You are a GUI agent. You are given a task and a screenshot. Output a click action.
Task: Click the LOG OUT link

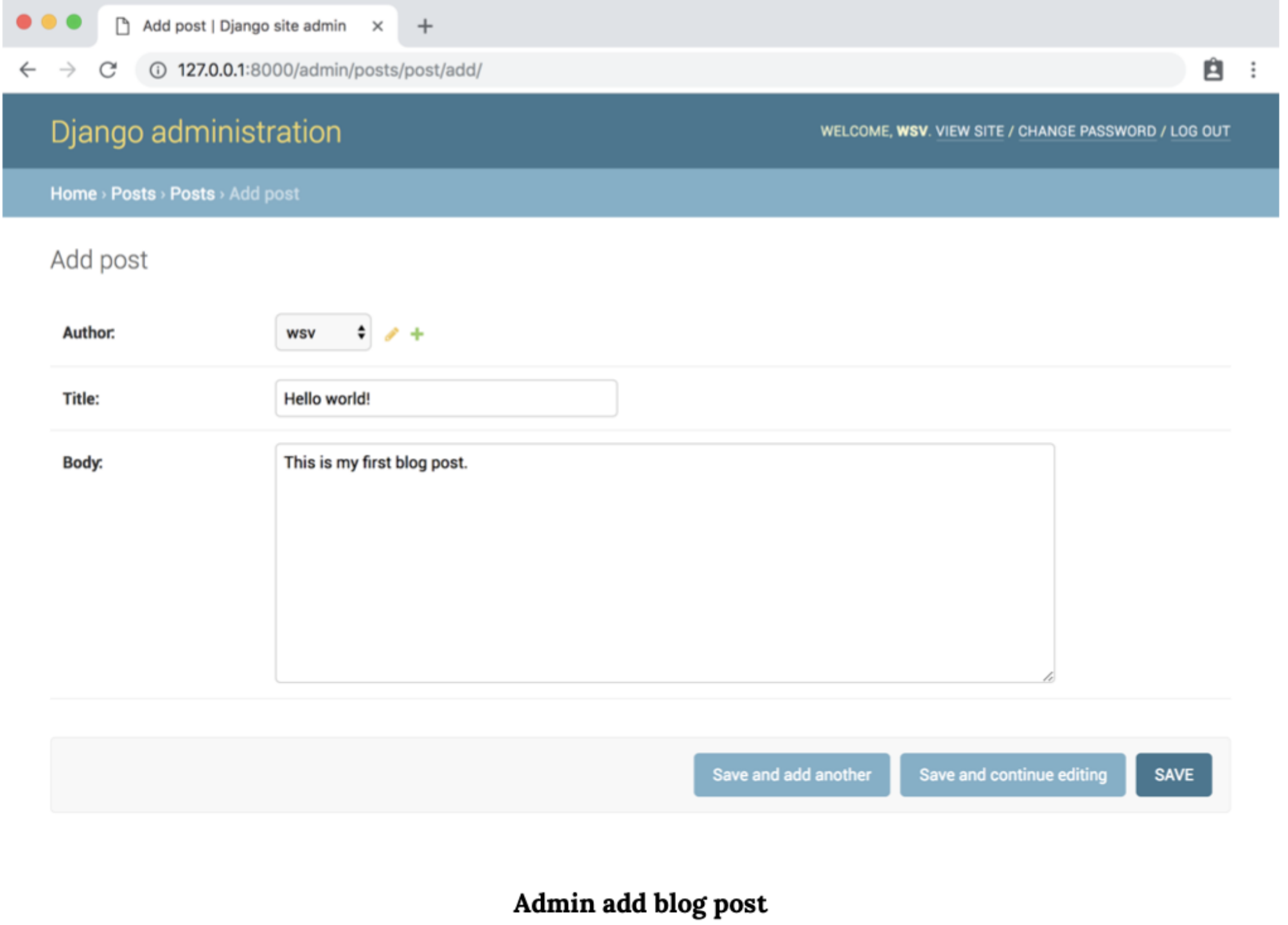pyautogui.click(x=1200, y=132)
